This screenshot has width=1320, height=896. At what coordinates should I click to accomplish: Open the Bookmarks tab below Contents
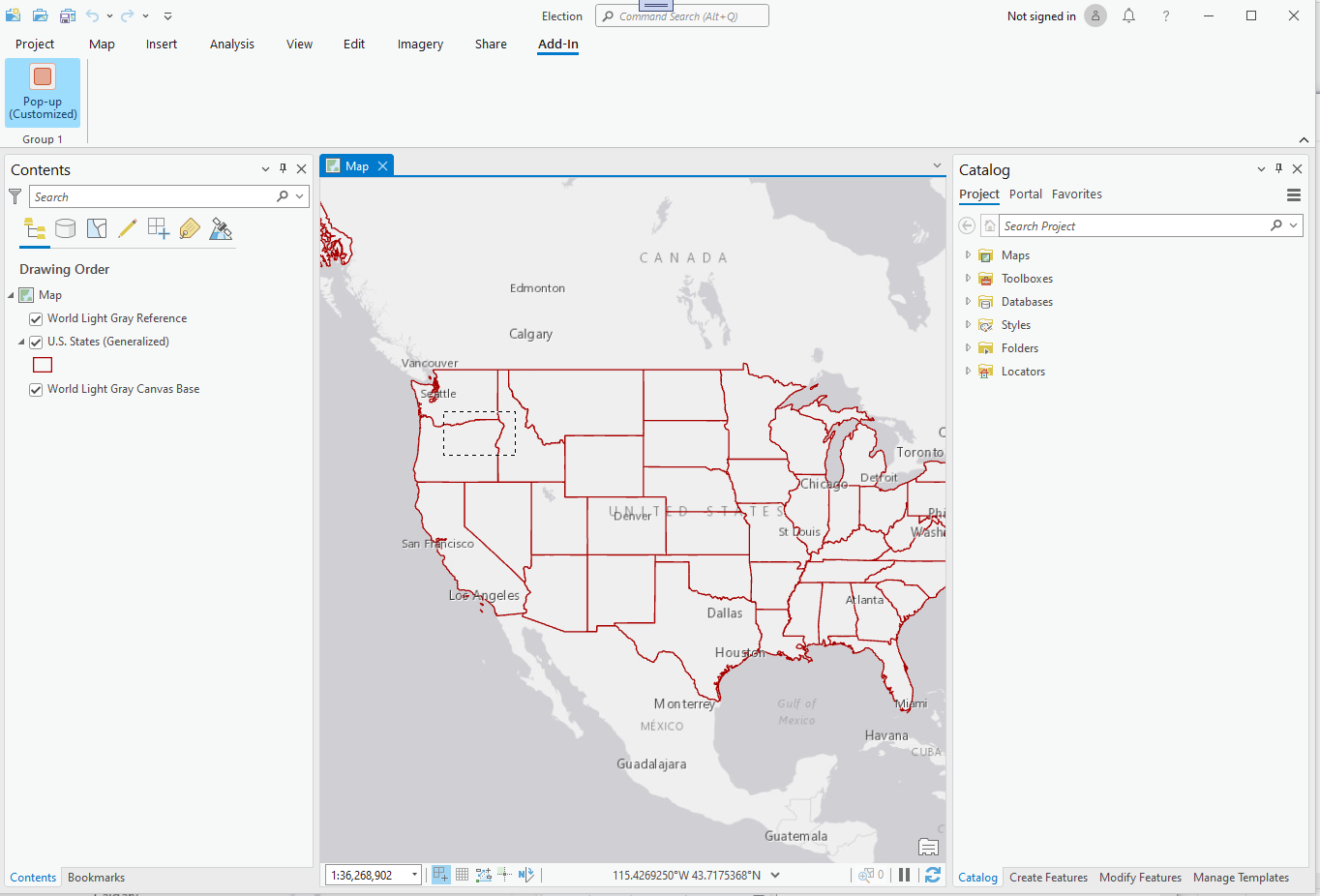point(96,877)
